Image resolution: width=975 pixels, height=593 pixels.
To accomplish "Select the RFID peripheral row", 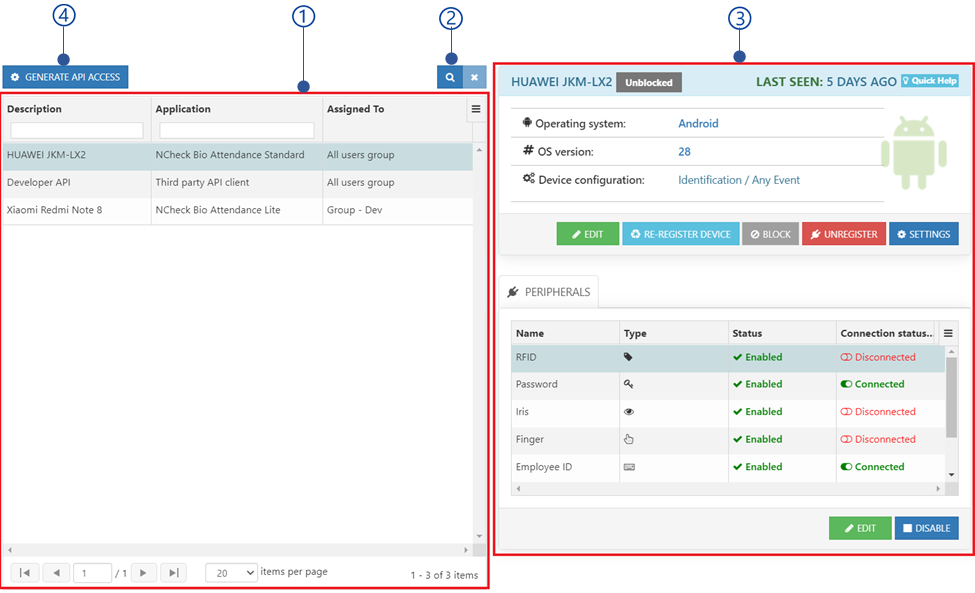I will tap(728, 357).
